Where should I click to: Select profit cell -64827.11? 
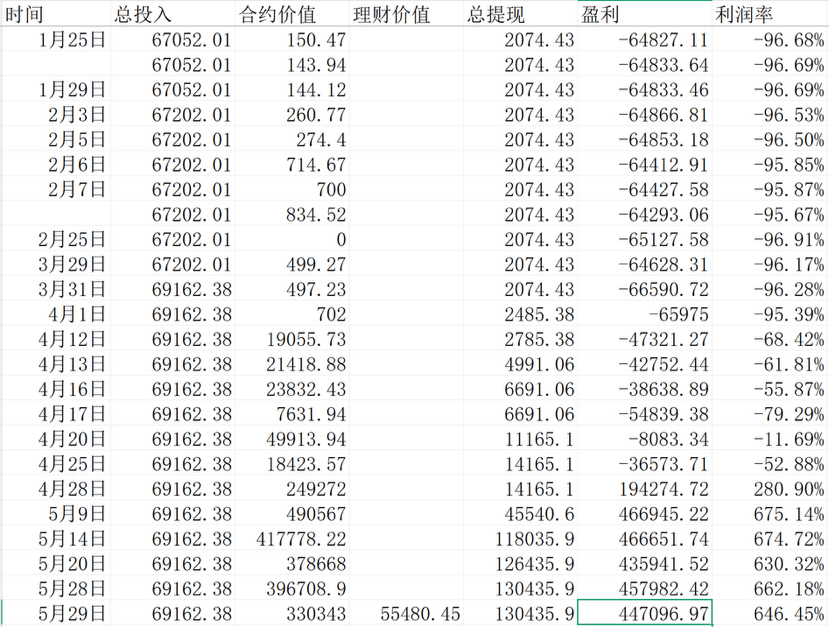click(644, 40)
